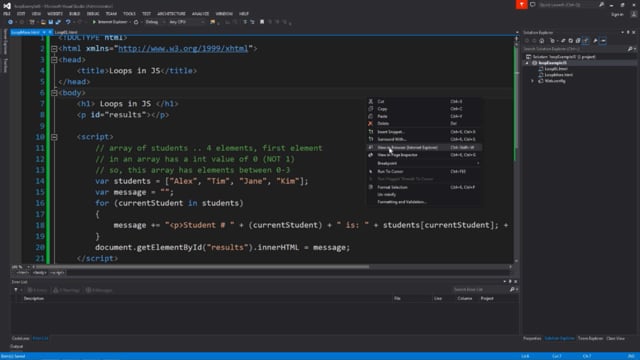Click the body breadcrumb below the editor
The height and width of the screenshot is (360, 640).
40,273
